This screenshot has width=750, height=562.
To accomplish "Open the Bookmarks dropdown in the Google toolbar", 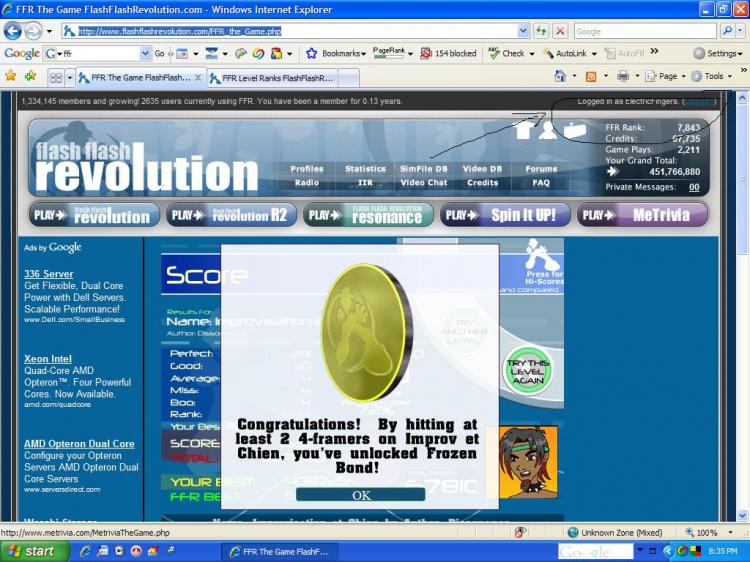I will click(364, 54).
